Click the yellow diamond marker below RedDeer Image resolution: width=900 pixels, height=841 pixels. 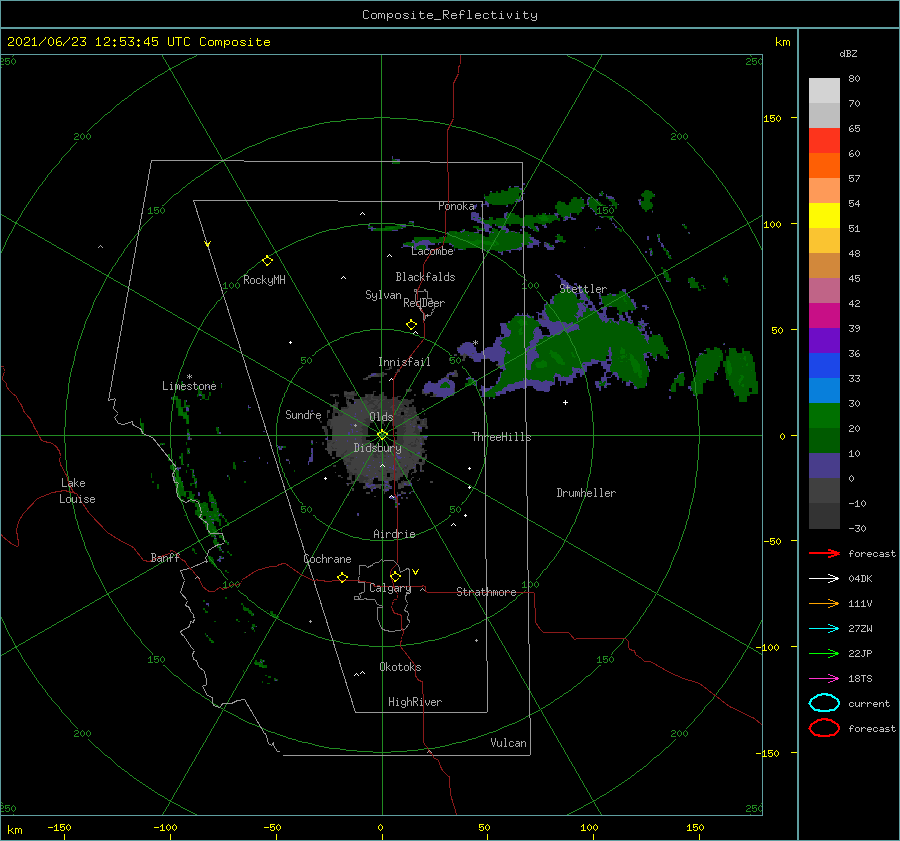411,325
